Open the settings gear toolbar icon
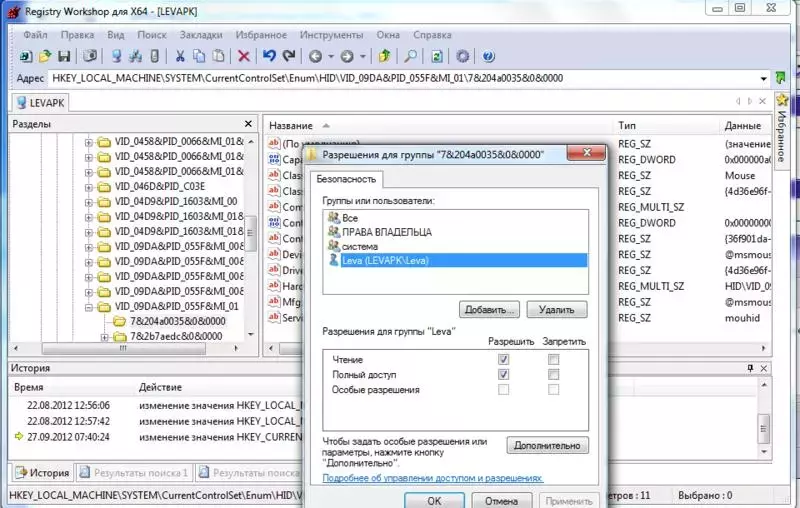800x508 pixels. point(462,56)
